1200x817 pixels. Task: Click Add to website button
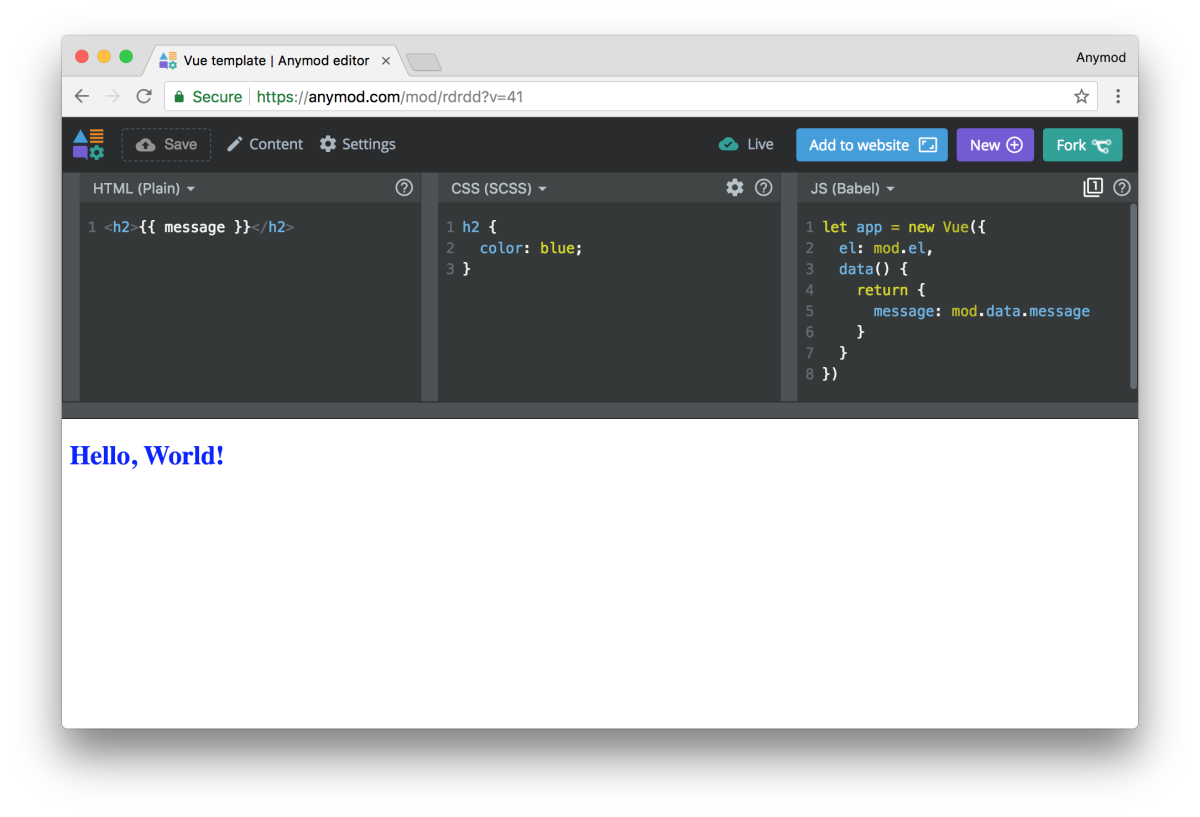pos(872,145)
